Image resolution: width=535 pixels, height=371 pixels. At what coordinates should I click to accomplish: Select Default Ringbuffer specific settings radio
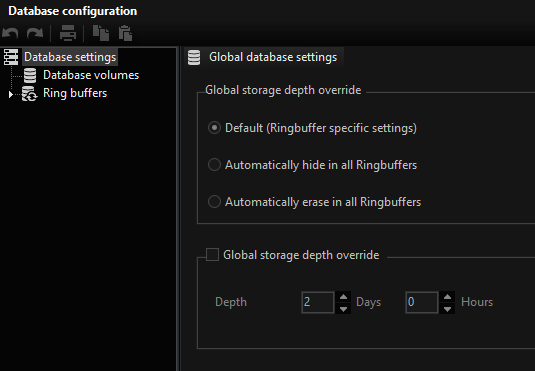point(214,128)
